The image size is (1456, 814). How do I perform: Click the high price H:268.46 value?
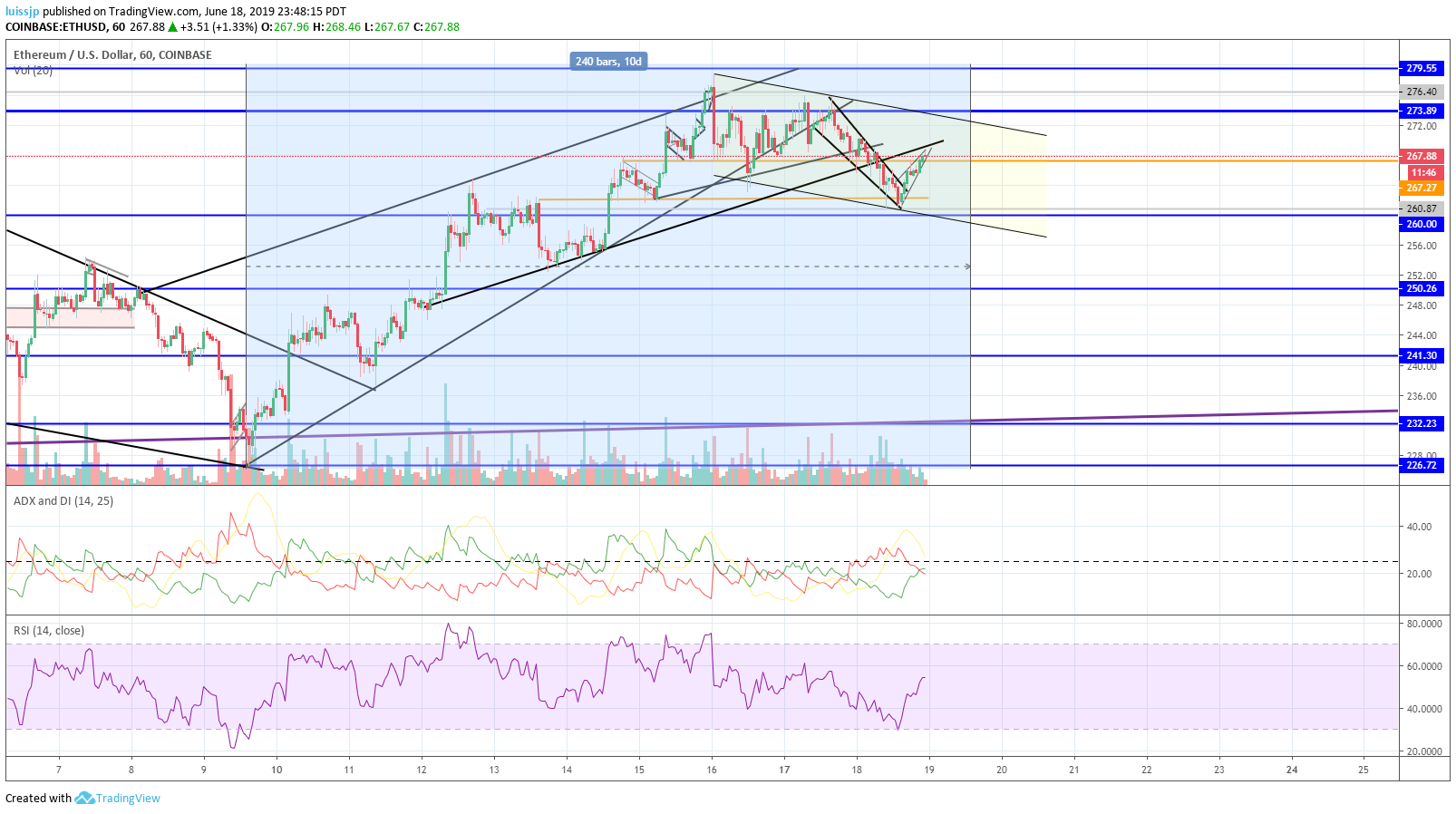point(336,27)
